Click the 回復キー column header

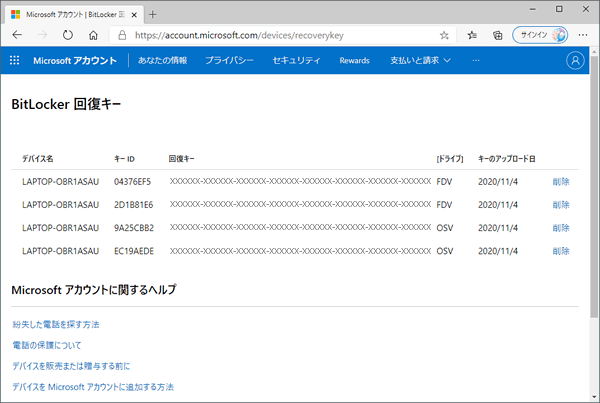tap(182, 159)
